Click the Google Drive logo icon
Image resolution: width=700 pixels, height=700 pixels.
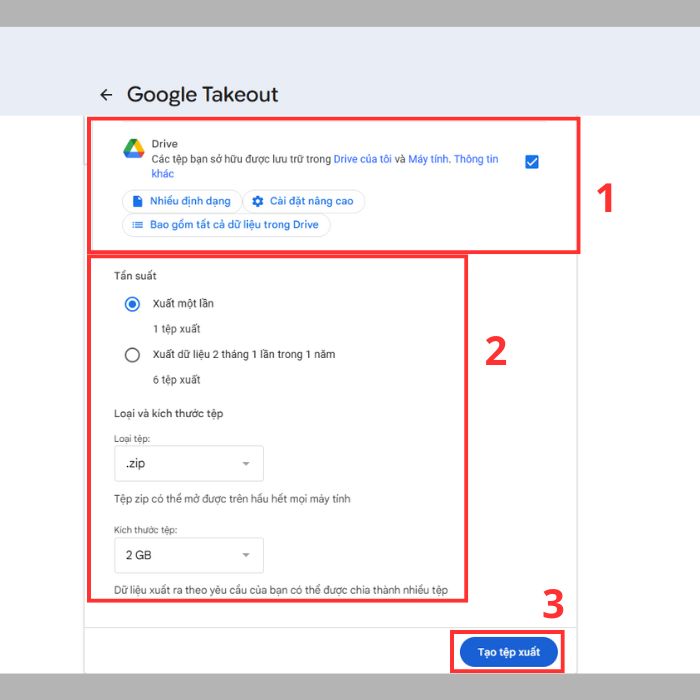click(133, 149)
